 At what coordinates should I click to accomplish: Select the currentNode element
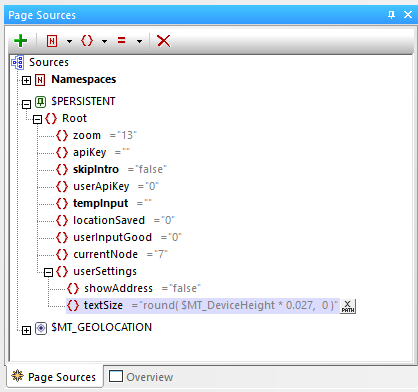pyautogui.click(x=105, y=254)
